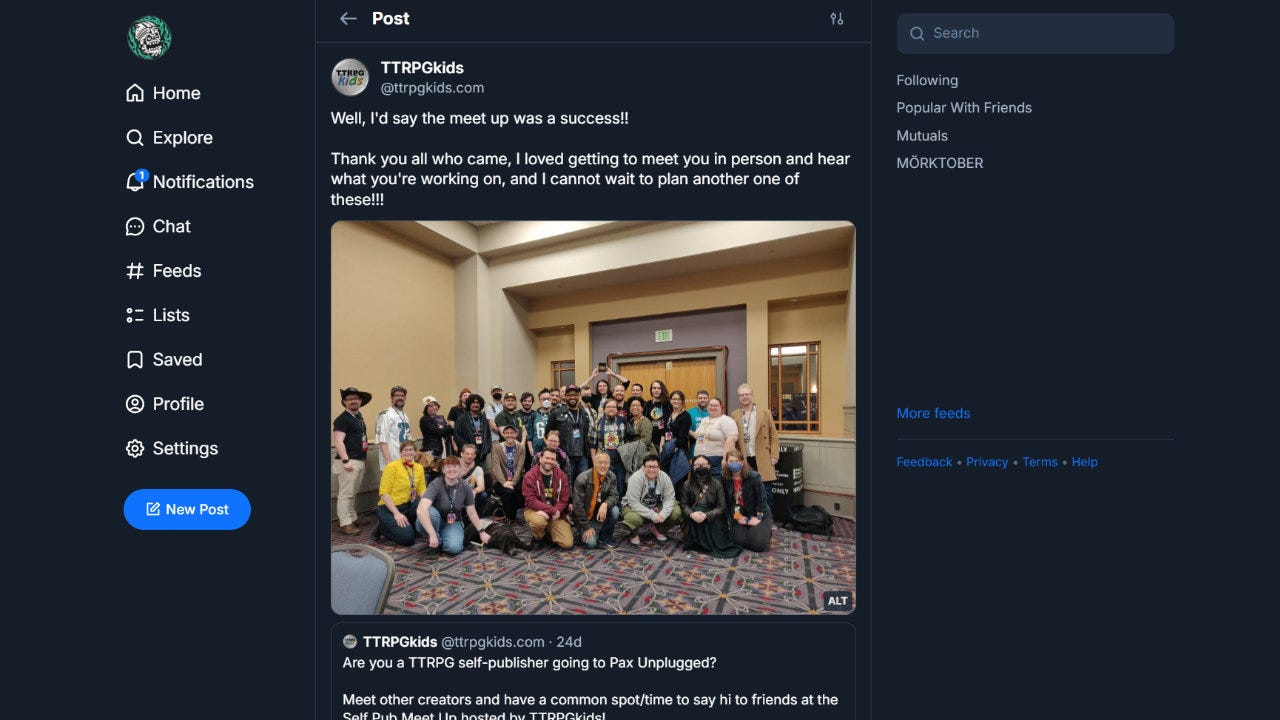
Task: Open Feeds via the hashtag icon
Action: tap(135, 270)
